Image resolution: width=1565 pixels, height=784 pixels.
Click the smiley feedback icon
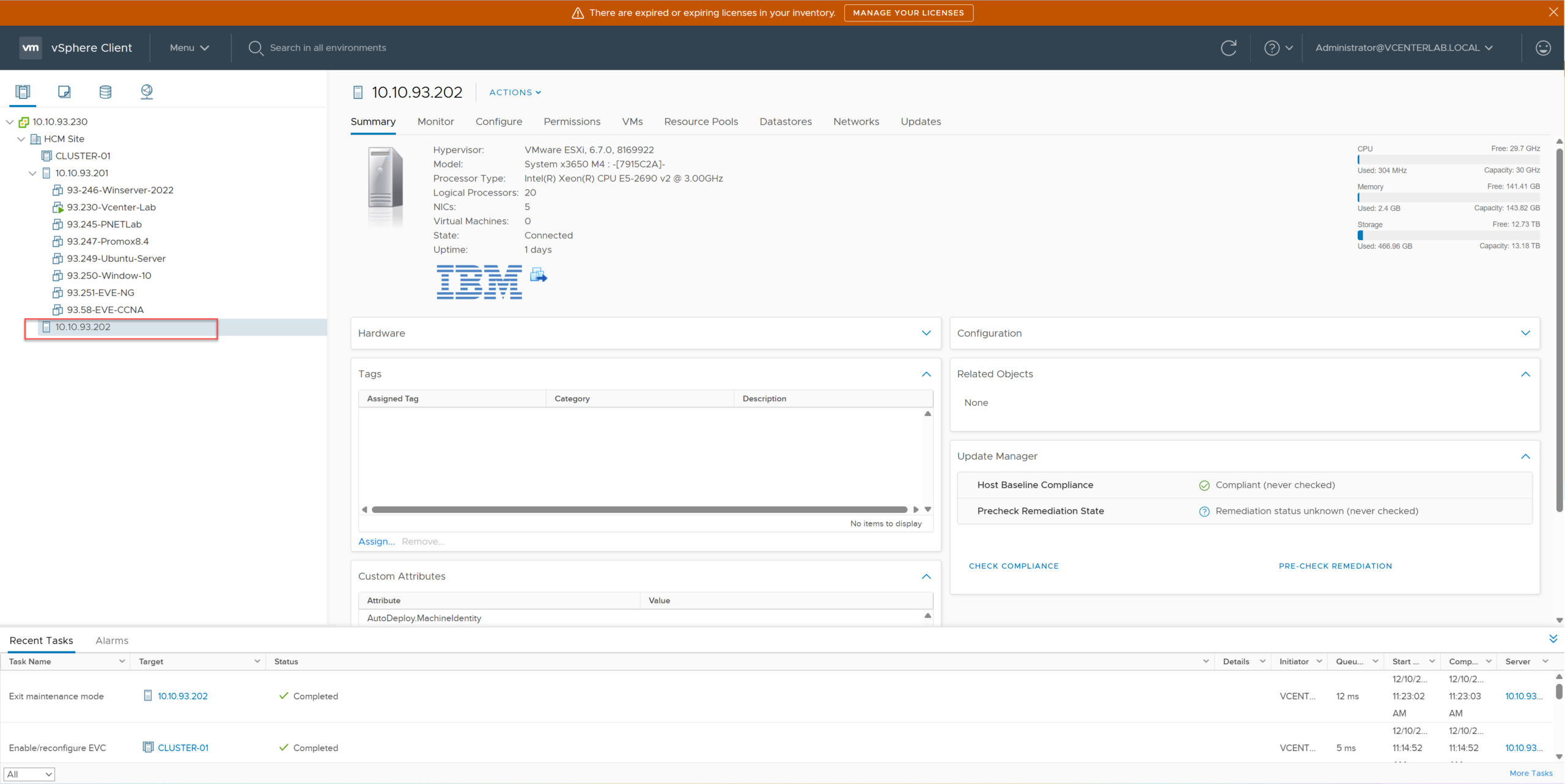pos(1543,48)
